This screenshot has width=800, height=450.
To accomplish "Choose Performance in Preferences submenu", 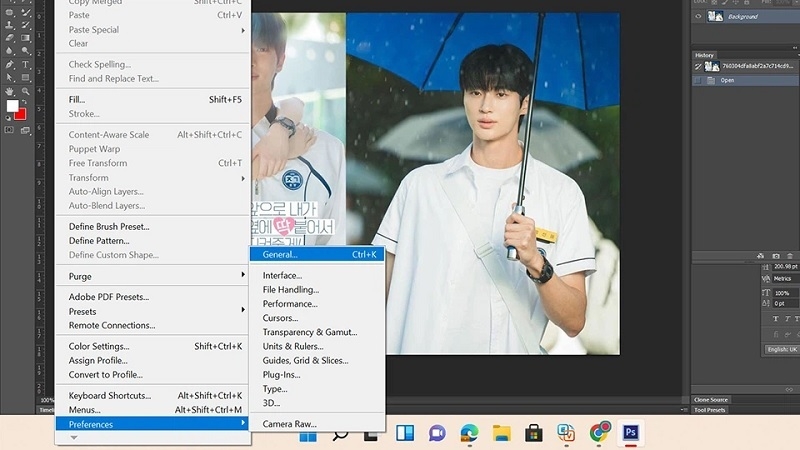I will pyautogui.click(x=290, y=304).
